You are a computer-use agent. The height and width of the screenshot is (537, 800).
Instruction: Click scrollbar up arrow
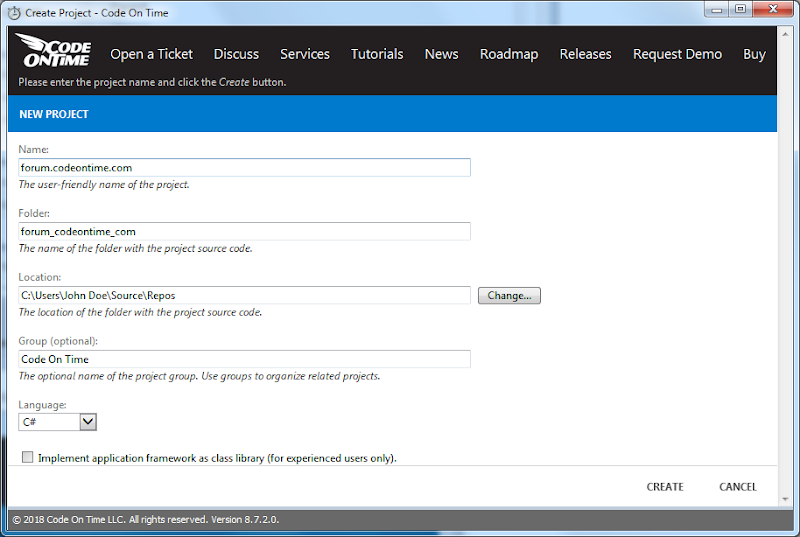coord(785,35)
